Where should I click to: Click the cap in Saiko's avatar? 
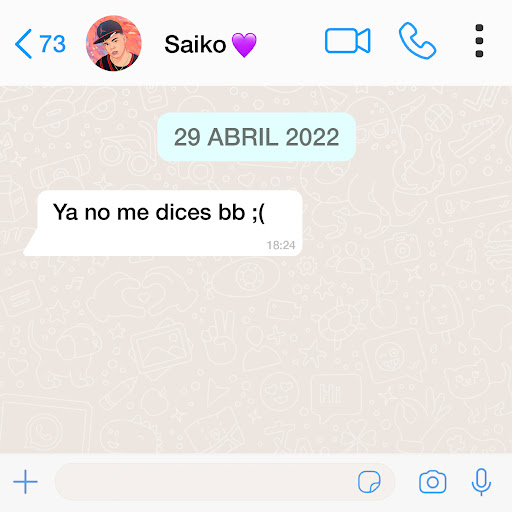pos(108,31)
